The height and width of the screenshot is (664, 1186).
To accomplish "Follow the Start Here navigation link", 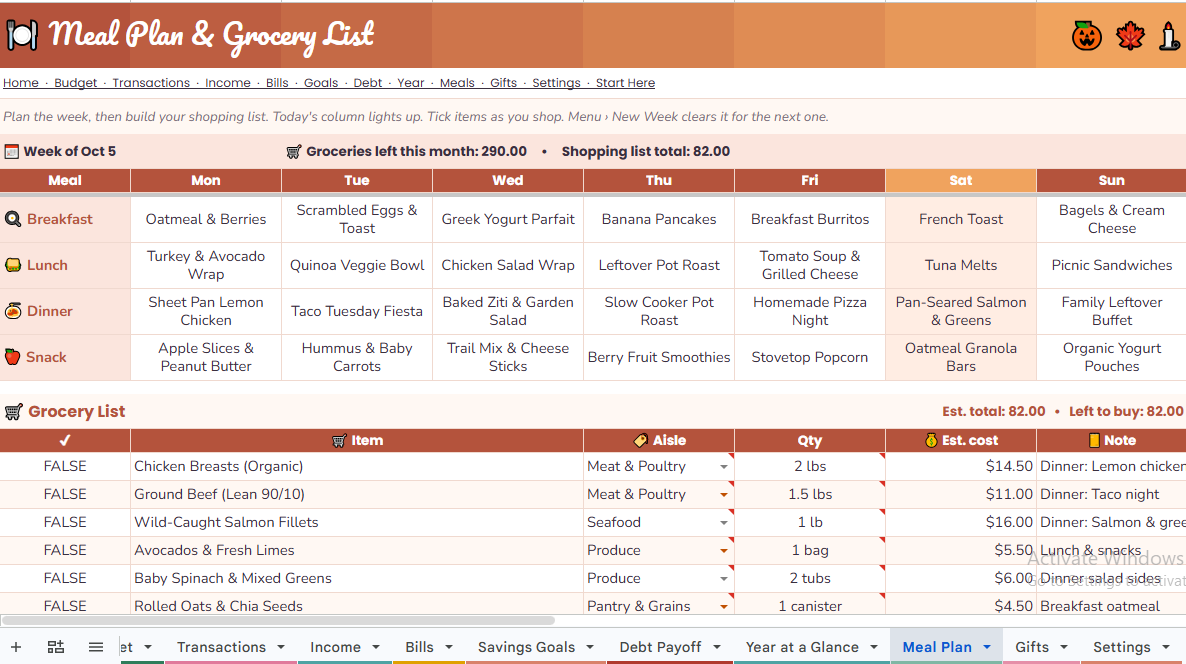I will pyautogui.click(x=626, y=83).
